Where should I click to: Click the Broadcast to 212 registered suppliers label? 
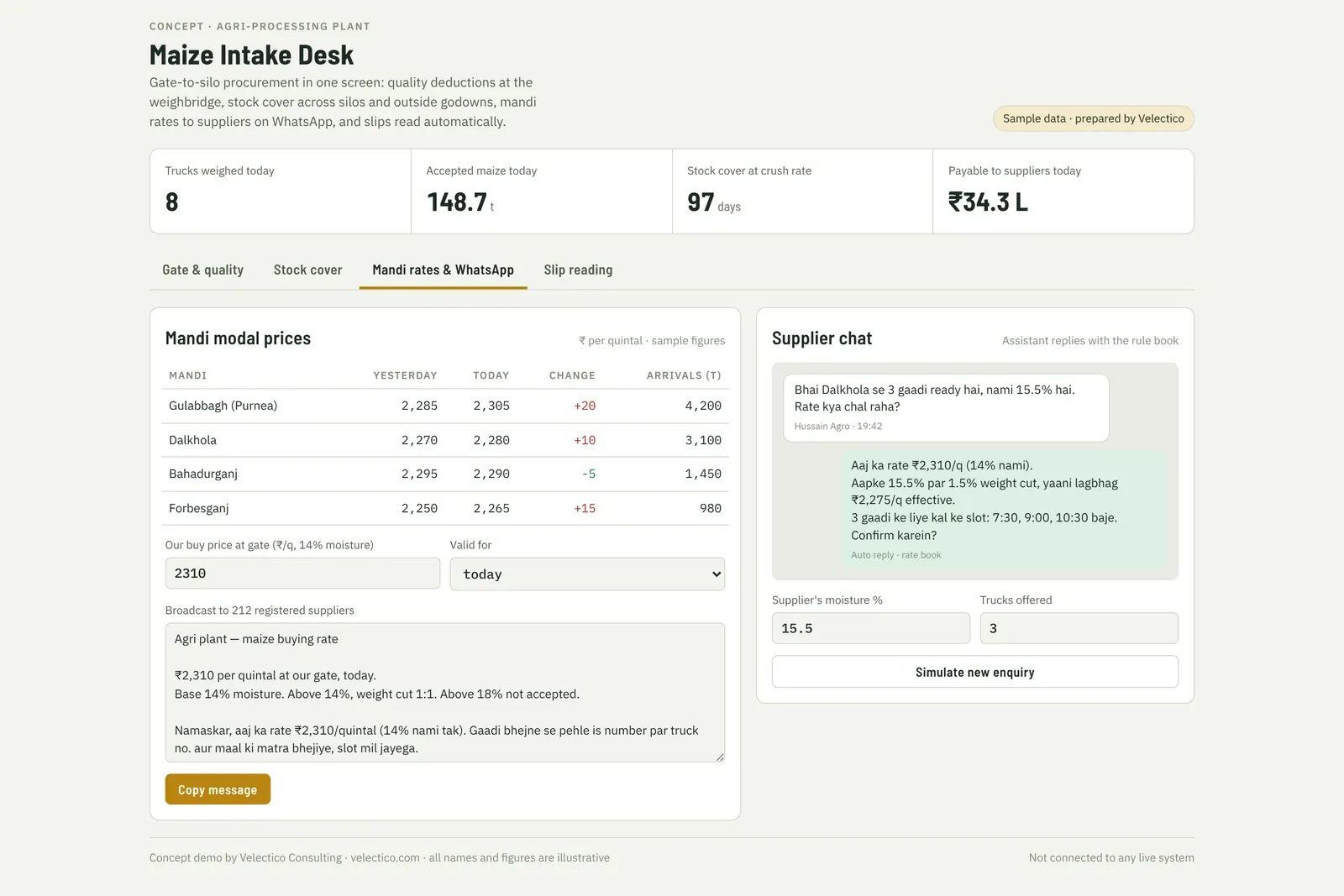(260, 610)
